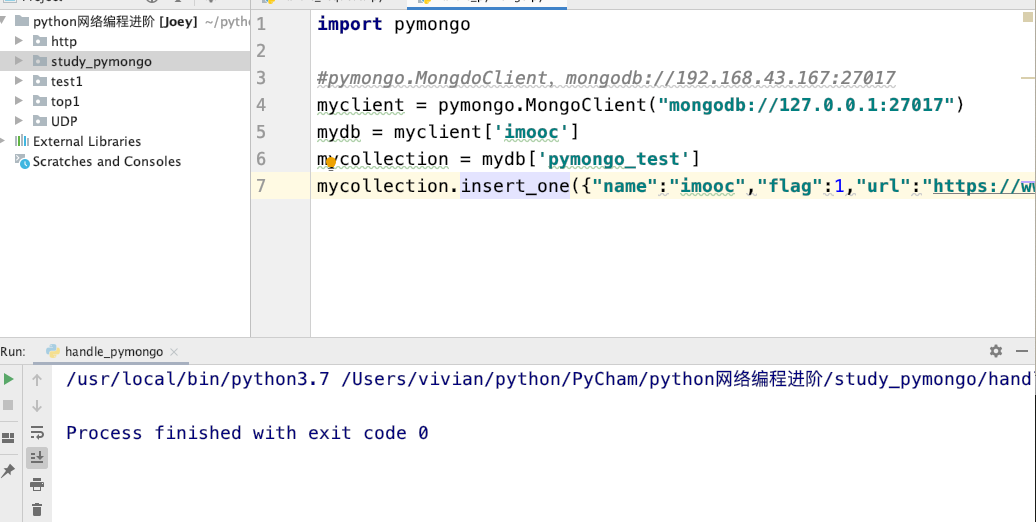Click the print console output icon
This screenshot has width=1036, height=522.
(x=37, y=484)
